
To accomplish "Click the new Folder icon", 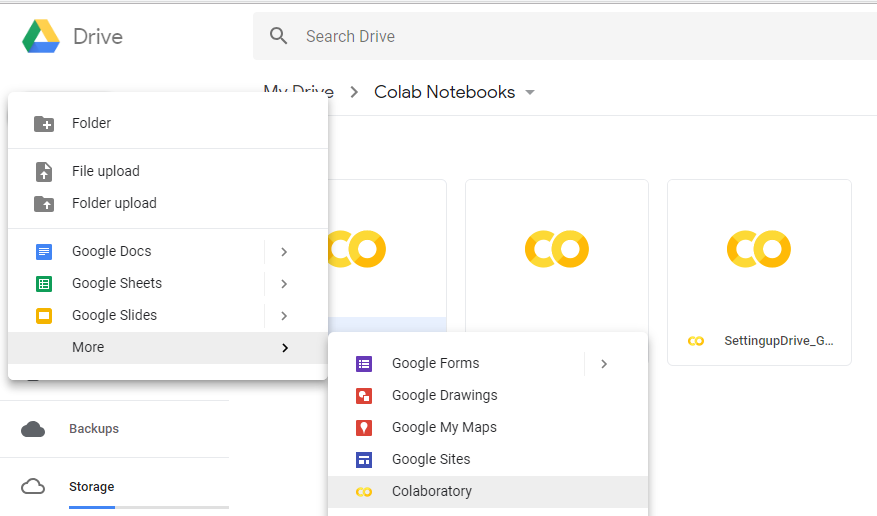I will click(44, 124).
